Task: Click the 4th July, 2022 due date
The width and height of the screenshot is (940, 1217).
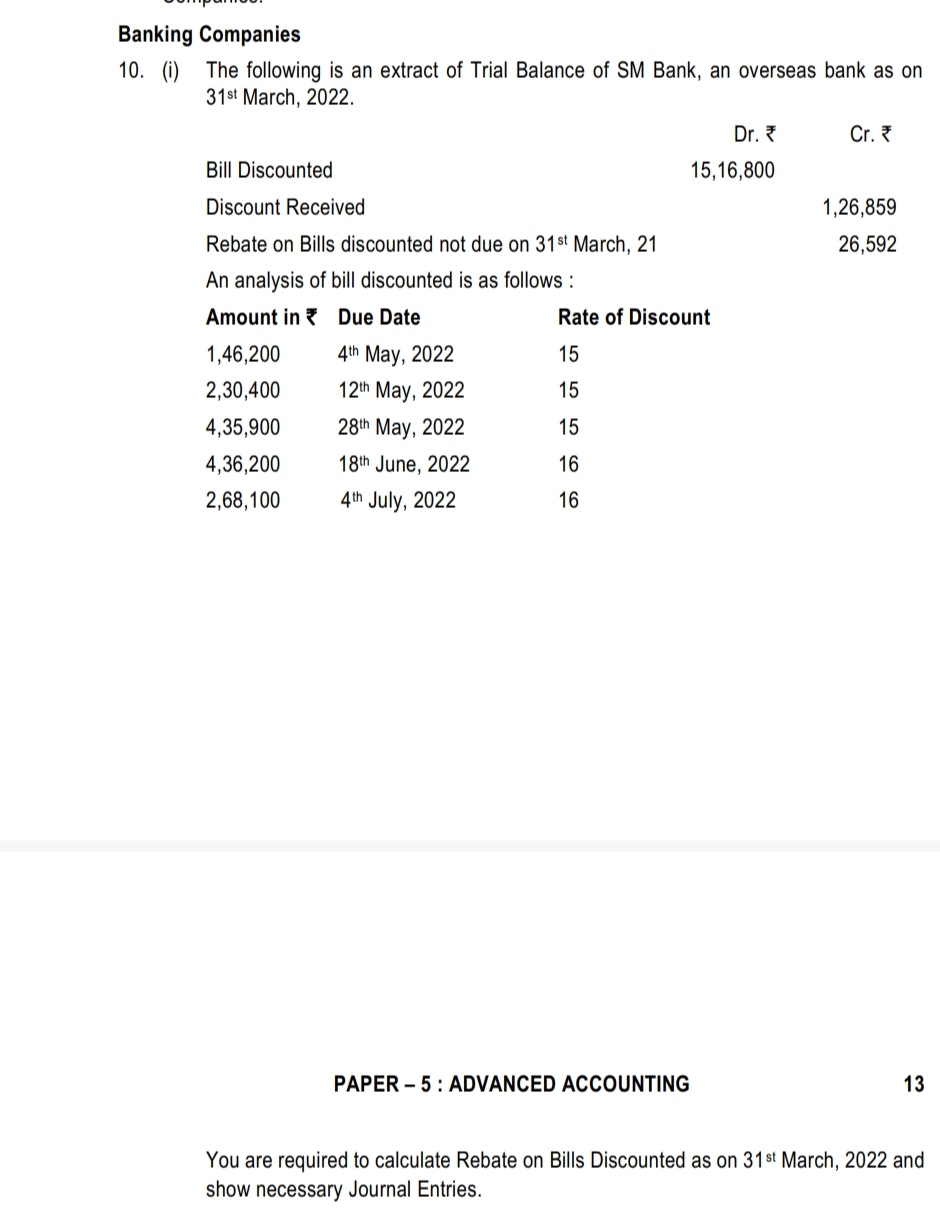Action: click(398, 500)
